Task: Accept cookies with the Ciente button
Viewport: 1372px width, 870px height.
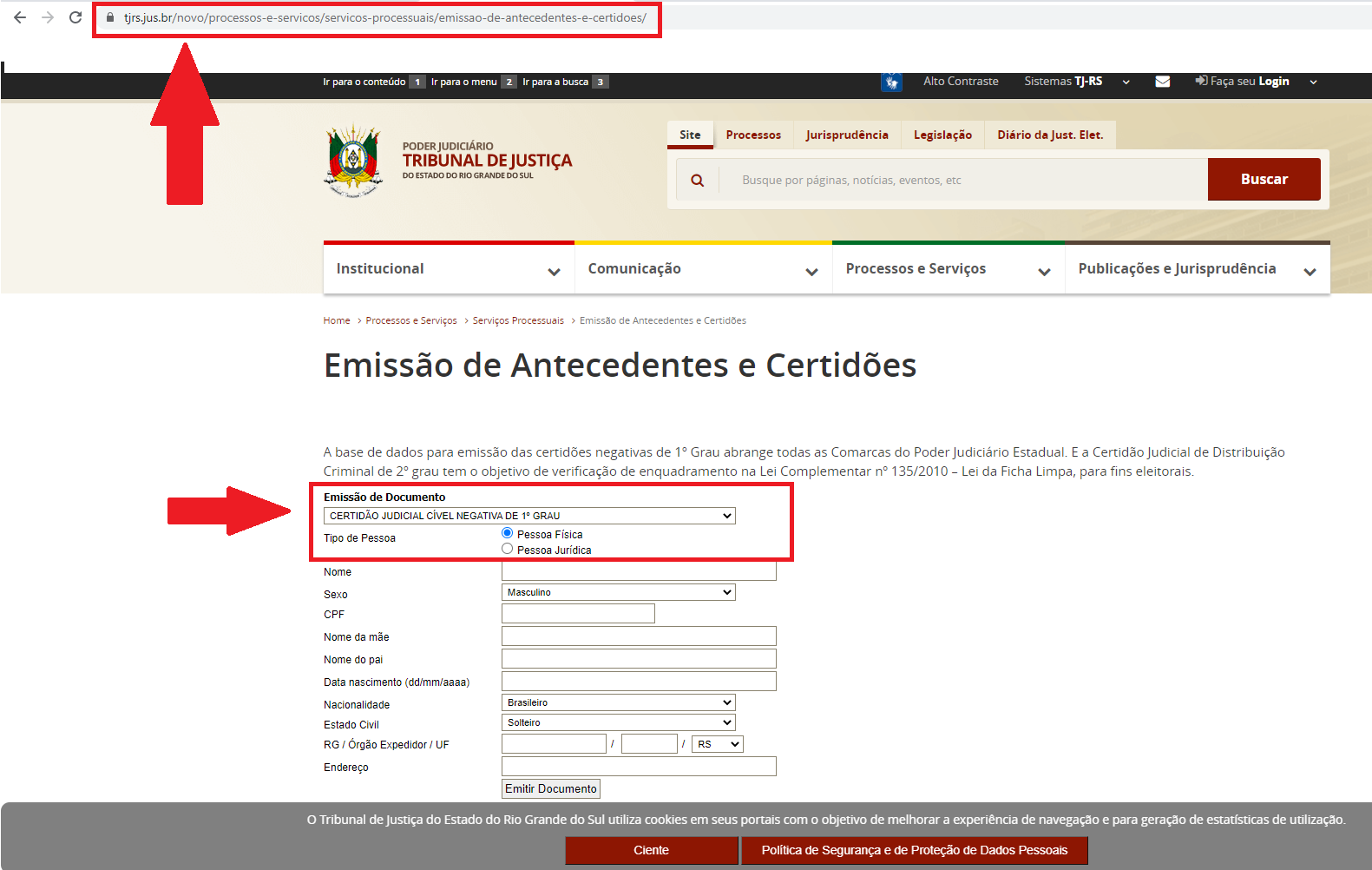Action: pyautogui.click(x=651, y=850)
